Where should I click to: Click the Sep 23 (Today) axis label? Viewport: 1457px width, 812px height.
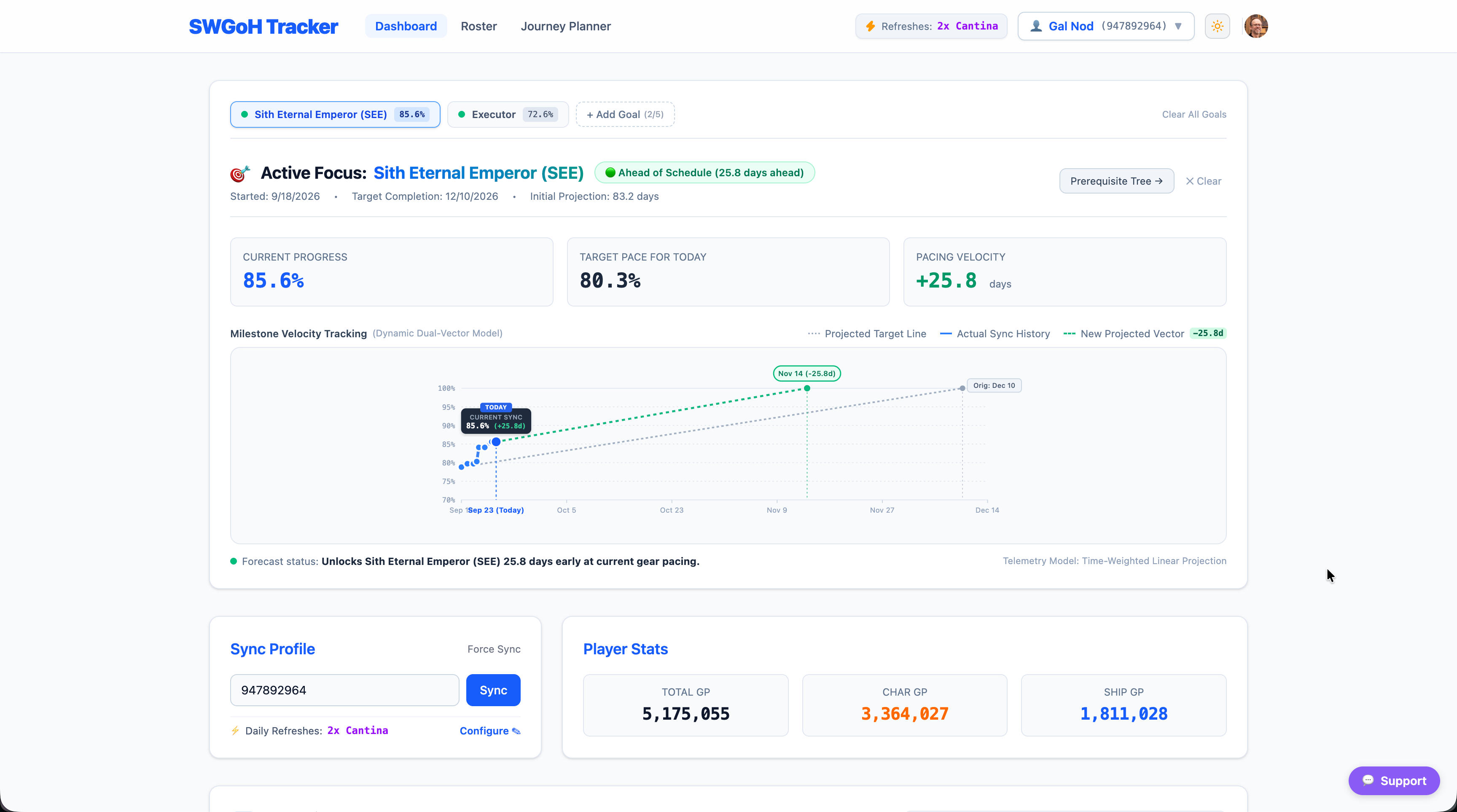(x=496, y=510)
